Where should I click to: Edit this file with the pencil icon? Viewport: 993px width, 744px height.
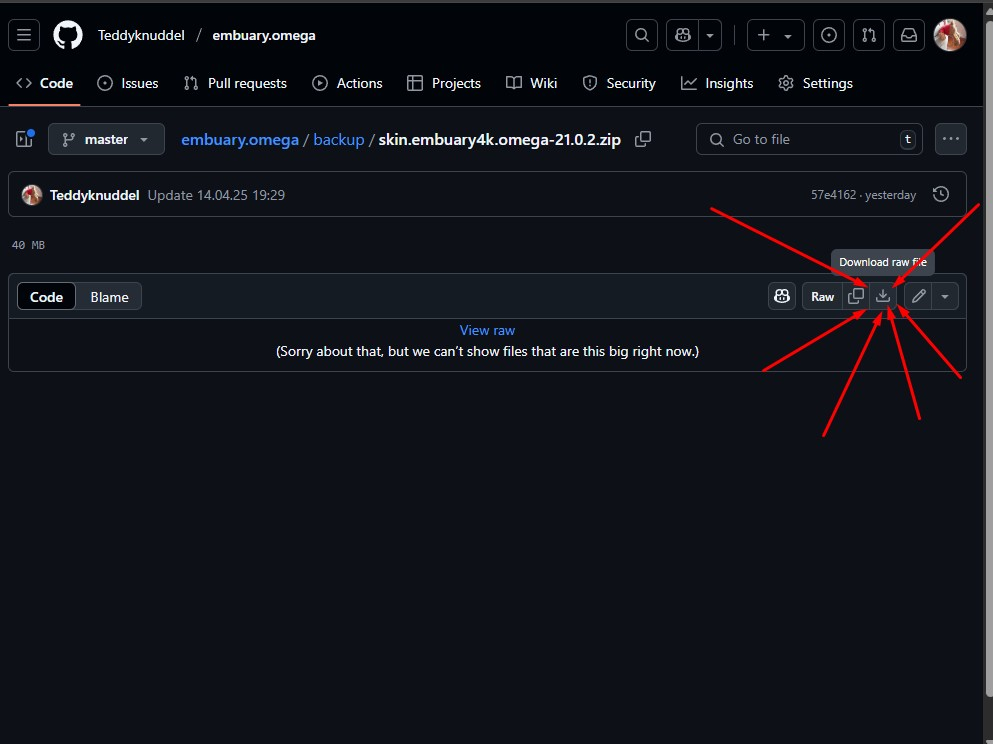tap(918, 296)
